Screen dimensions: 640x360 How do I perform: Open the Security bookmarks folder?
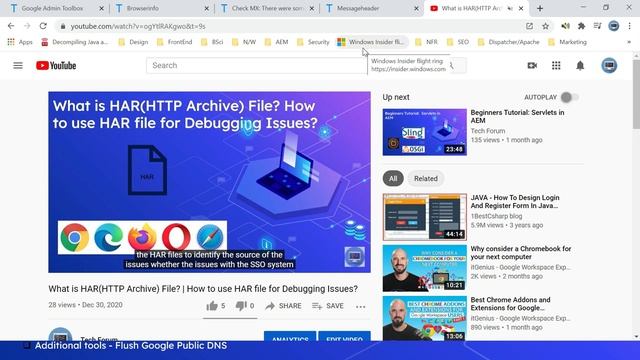(313, 42)
